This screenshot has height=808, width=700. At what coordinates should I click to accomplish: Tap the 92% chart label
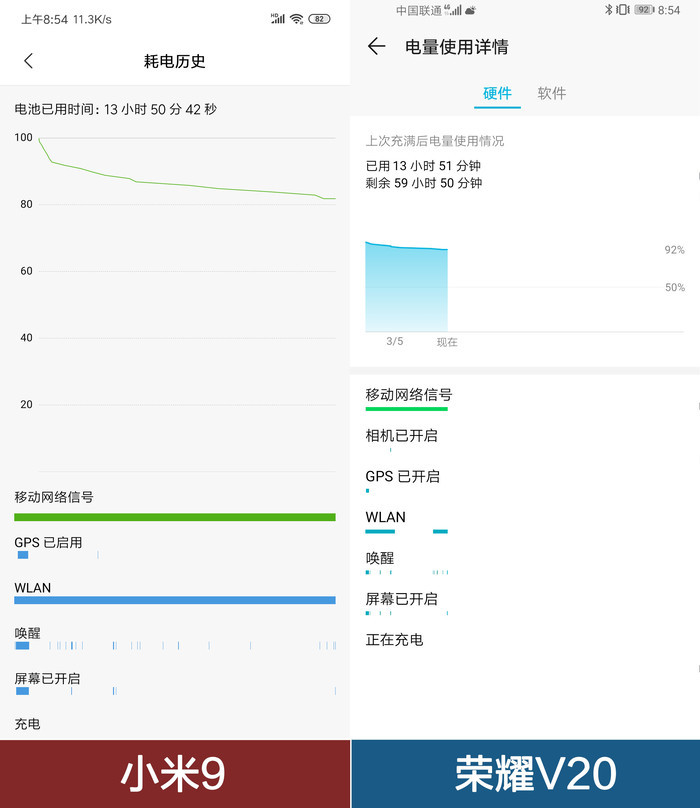pos(674,250)
